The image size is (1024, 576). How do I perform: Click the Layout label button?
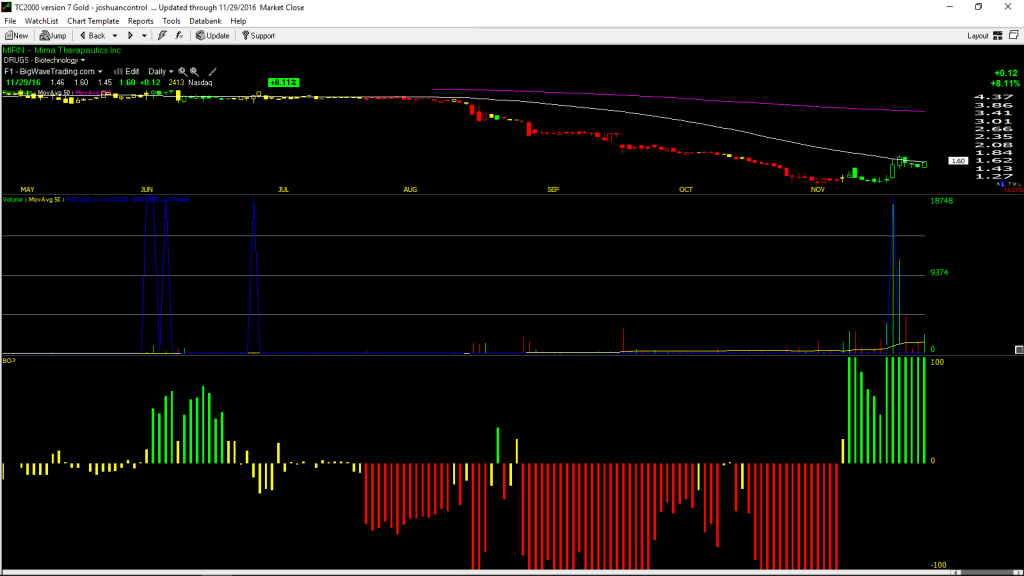click(x=978, y=36)
